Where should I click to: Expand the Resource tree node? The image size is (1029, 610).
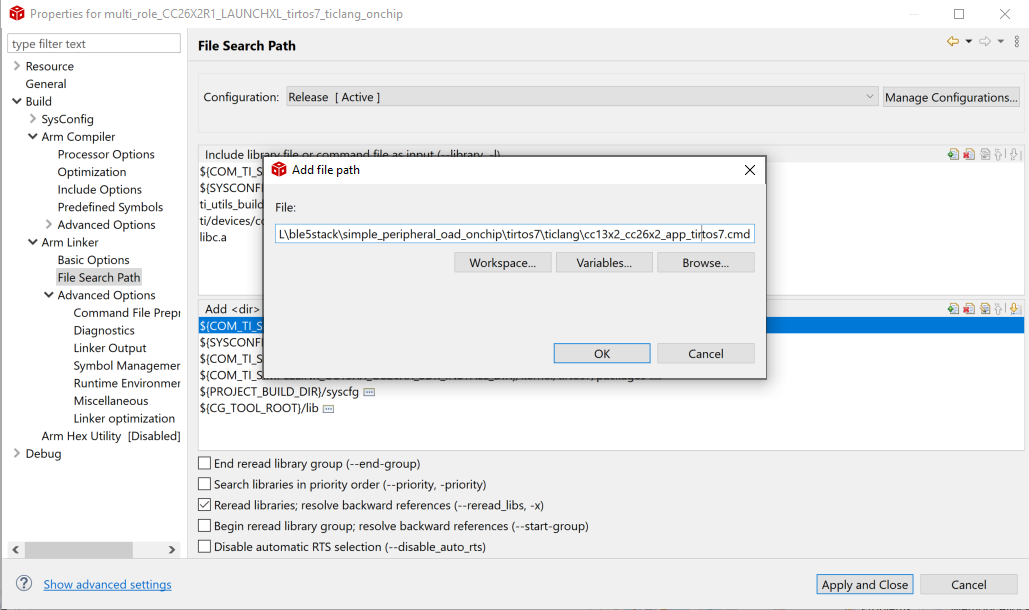[x=17, y=66]
